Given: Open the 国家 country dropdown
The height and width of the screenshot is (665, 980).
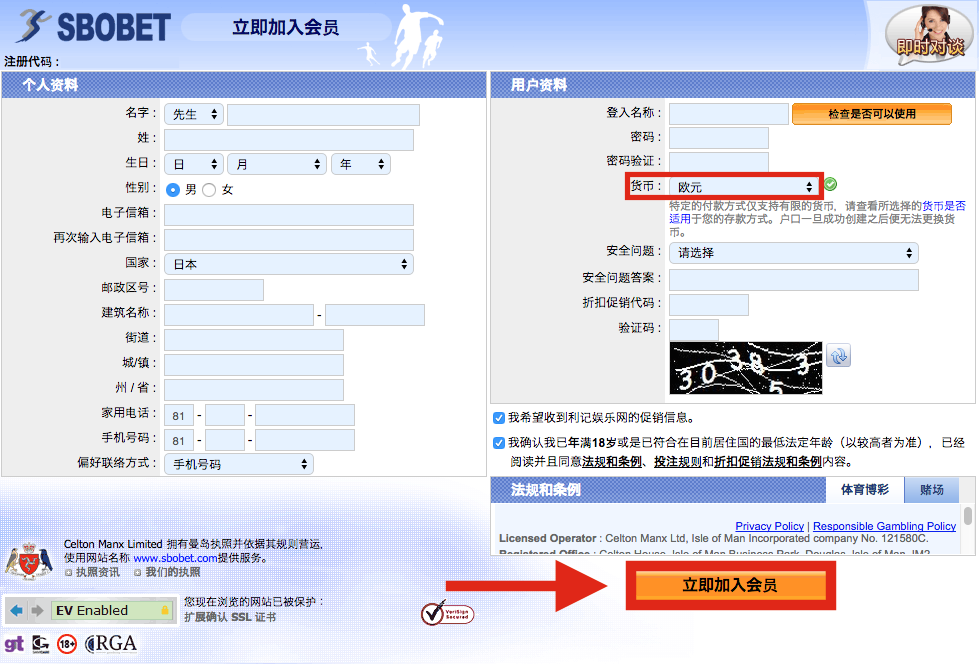Looking at the screenshot, I should (288, 263).
